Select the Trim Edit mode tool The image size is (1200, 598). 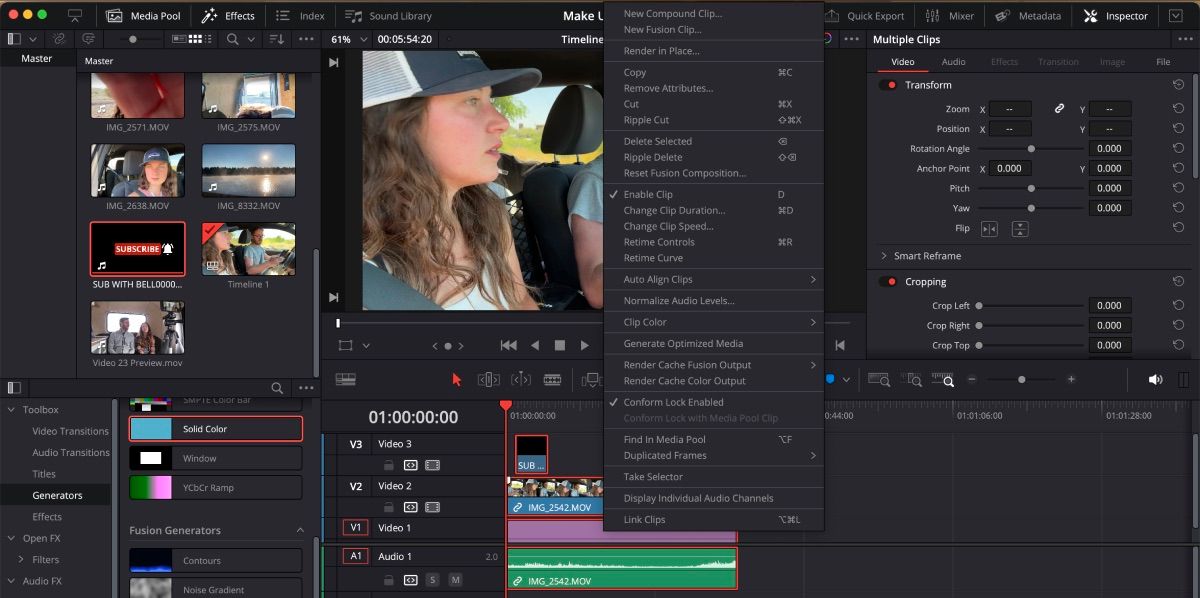pos(488,379)
